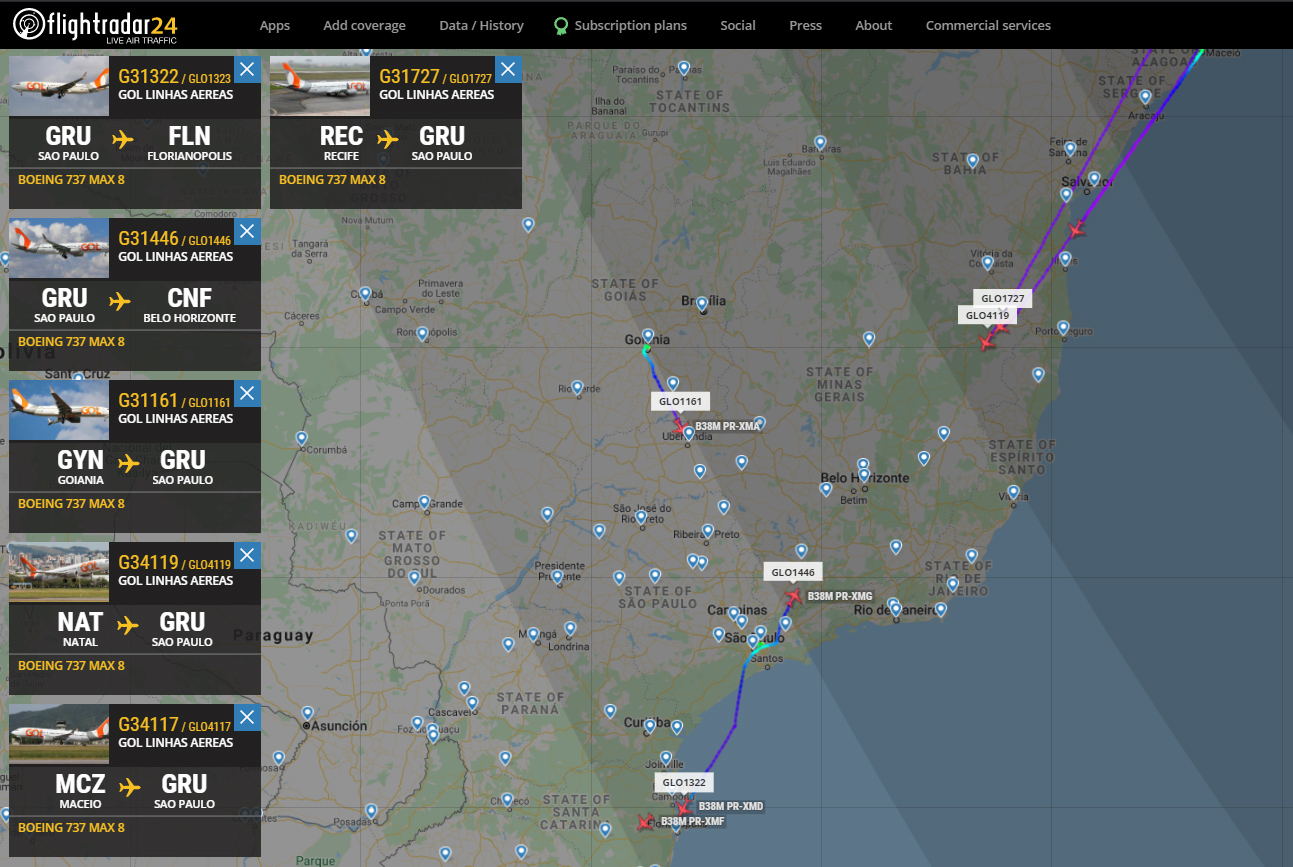Close the G34117 flight card
The height and width of the screenshot is (867, 1293).
point(248,717)
